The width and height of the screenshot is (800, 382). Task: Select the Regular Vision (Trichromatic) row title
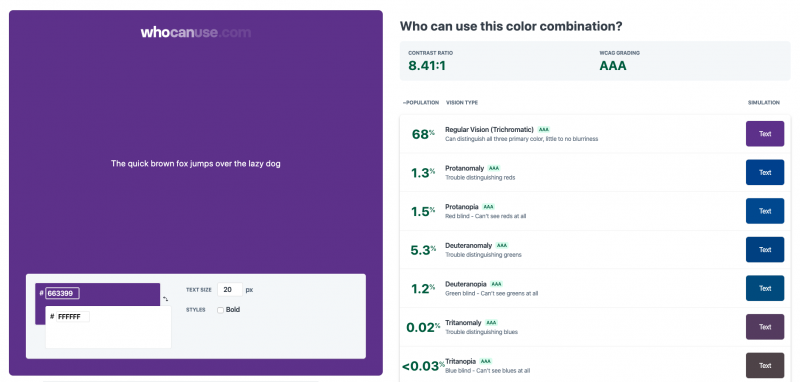click(x=489, y=130)
